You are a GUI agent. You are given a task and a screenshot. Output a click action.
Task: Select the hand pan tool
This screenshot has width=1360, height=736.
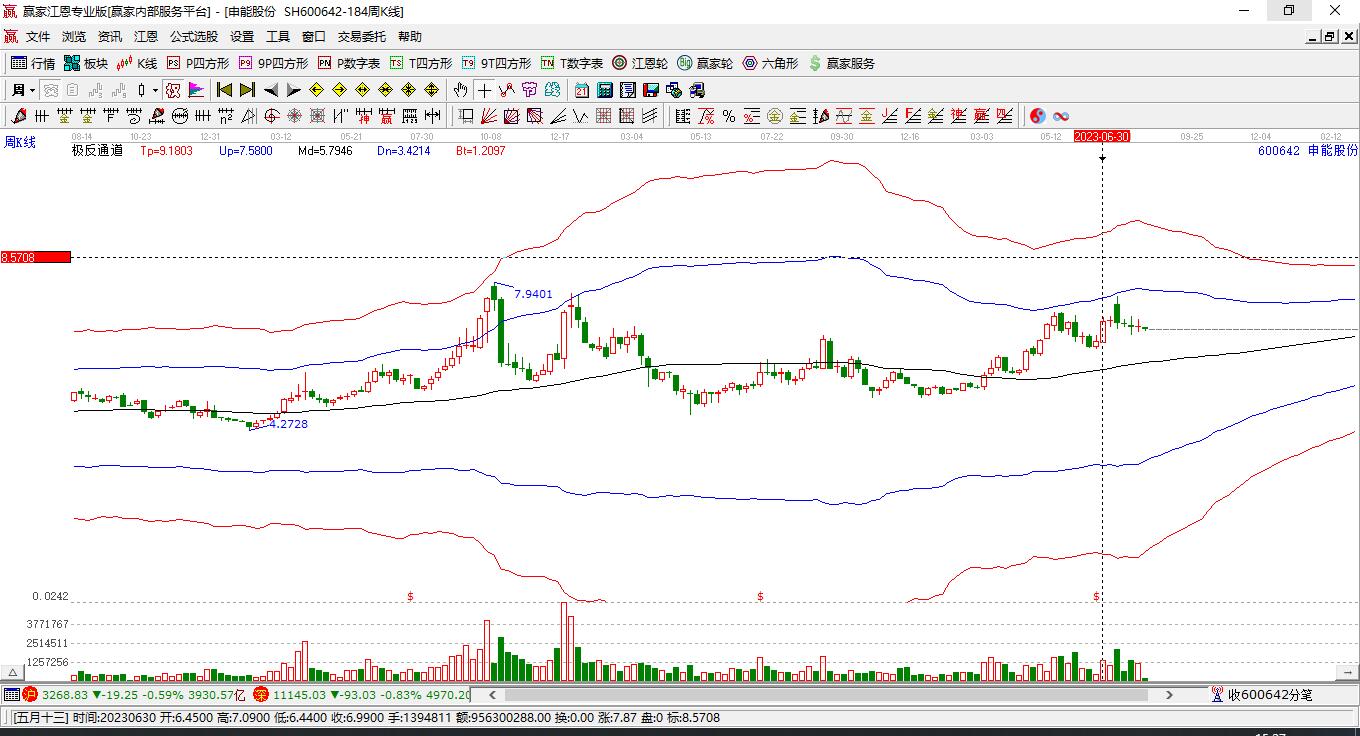[x=460, y=90]
